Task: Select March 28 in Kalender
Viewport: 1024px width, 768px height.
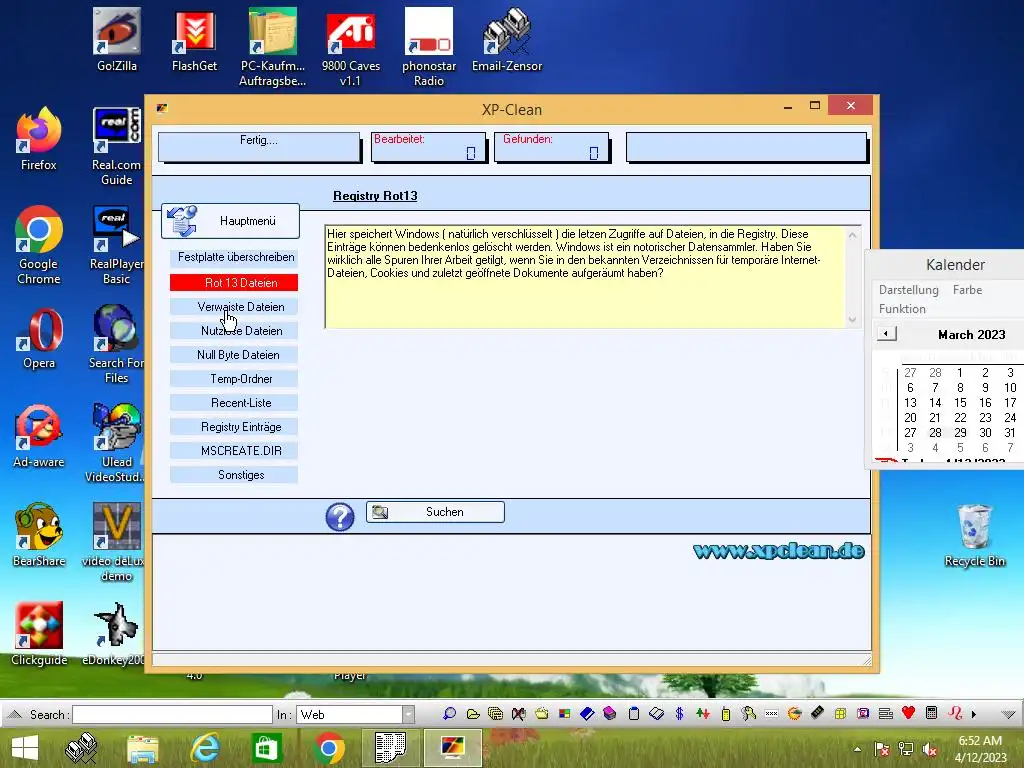Action: coord(935,433)
